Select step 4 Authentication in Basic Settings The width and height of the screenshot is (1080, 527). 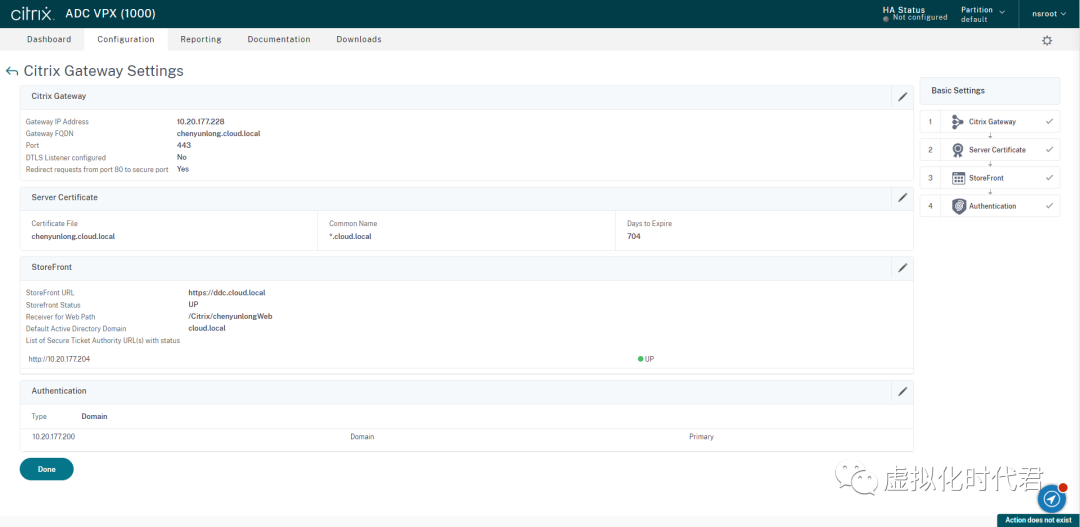point(990,206)
